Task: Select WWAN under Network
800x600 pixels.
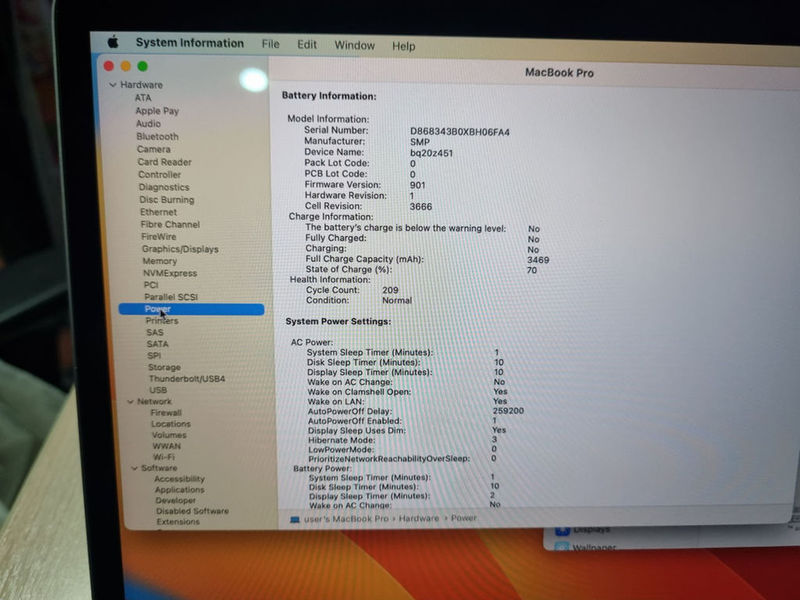Action: point(166,446)
